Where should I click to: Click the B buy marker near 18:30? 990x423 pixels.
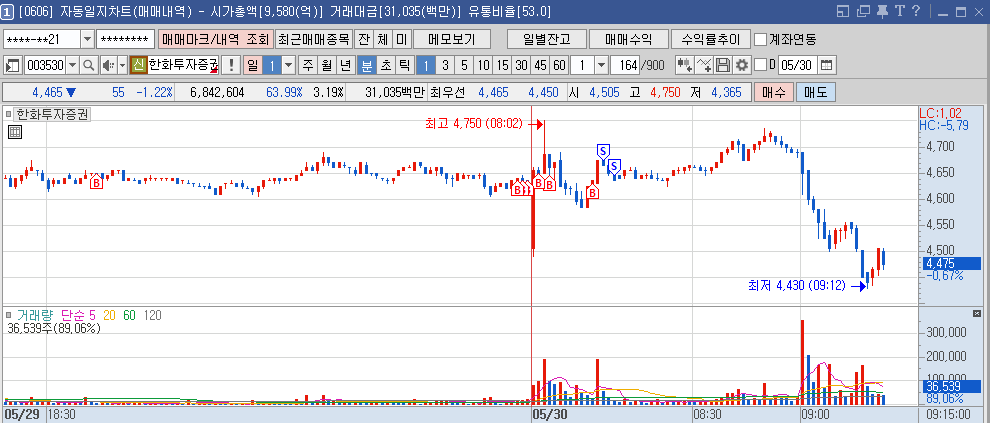point(97,183)
